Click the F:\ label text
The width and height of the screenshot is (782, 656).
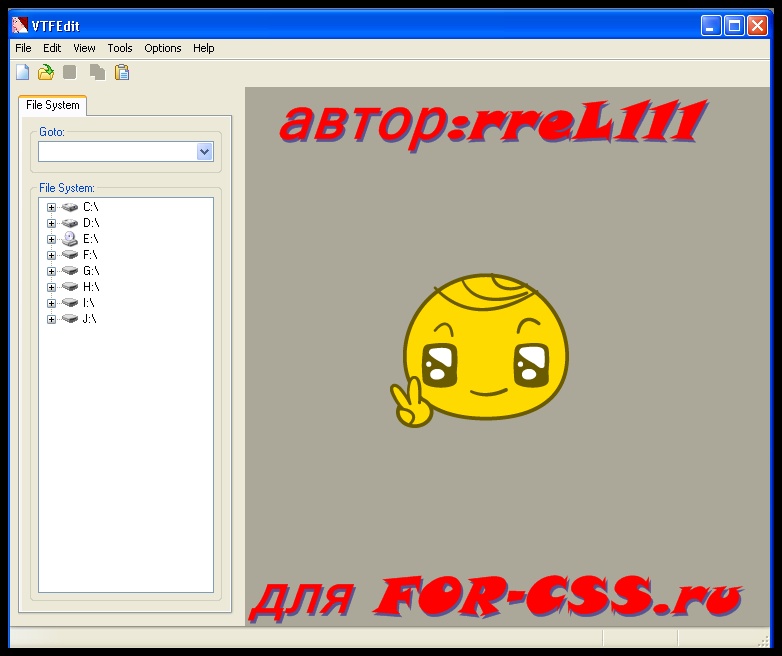(90, 255)
